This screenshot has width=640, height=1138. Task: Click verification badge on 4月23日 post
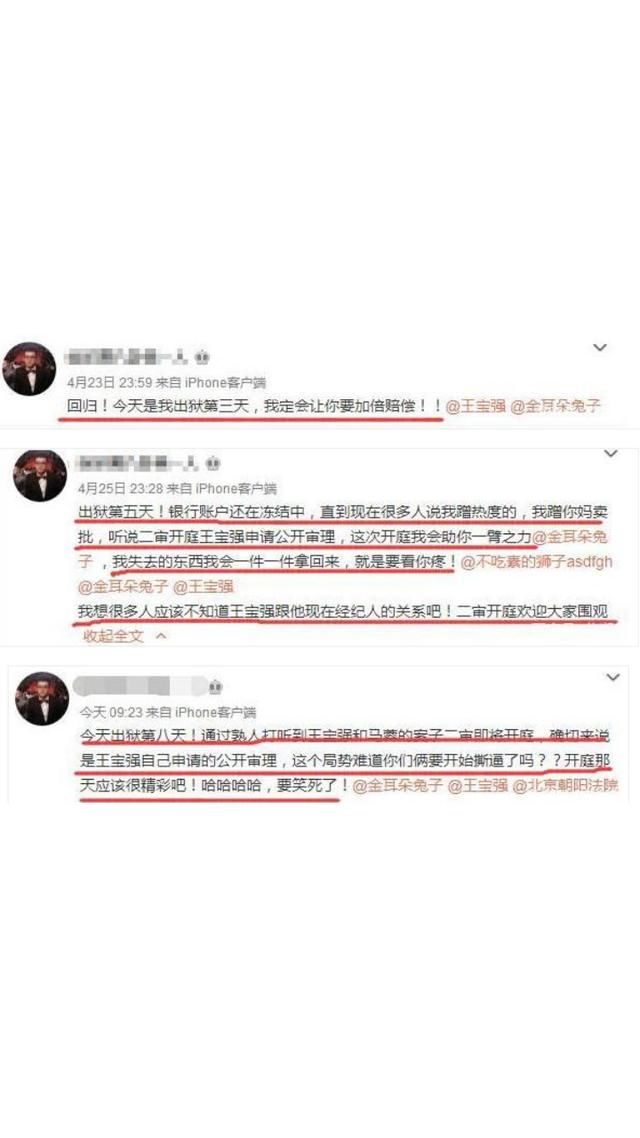coord(202,357)
